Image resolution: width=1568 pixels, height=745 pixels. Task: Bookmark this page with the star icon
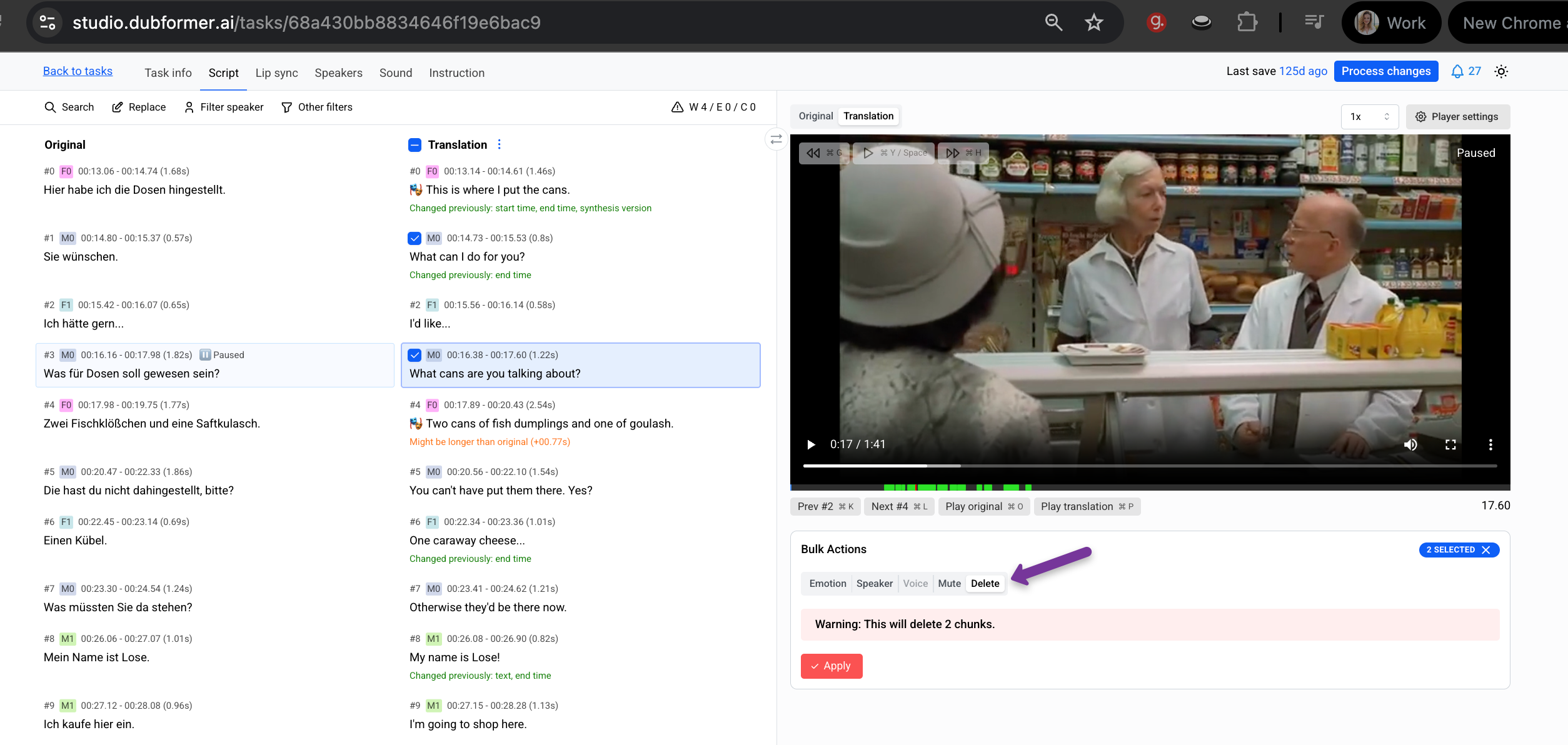click(x=1093, y=22)
